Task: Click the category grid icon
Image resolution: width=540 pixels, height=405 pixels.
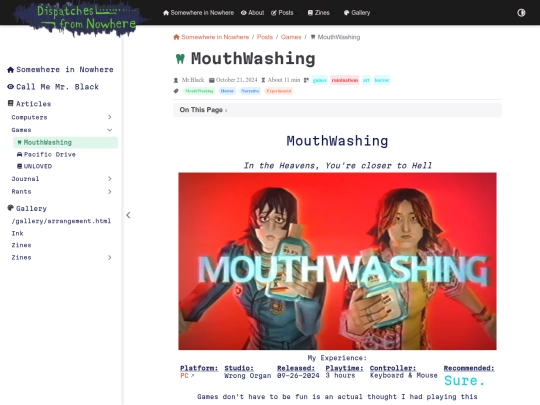Action: click(x=306, y=80)
